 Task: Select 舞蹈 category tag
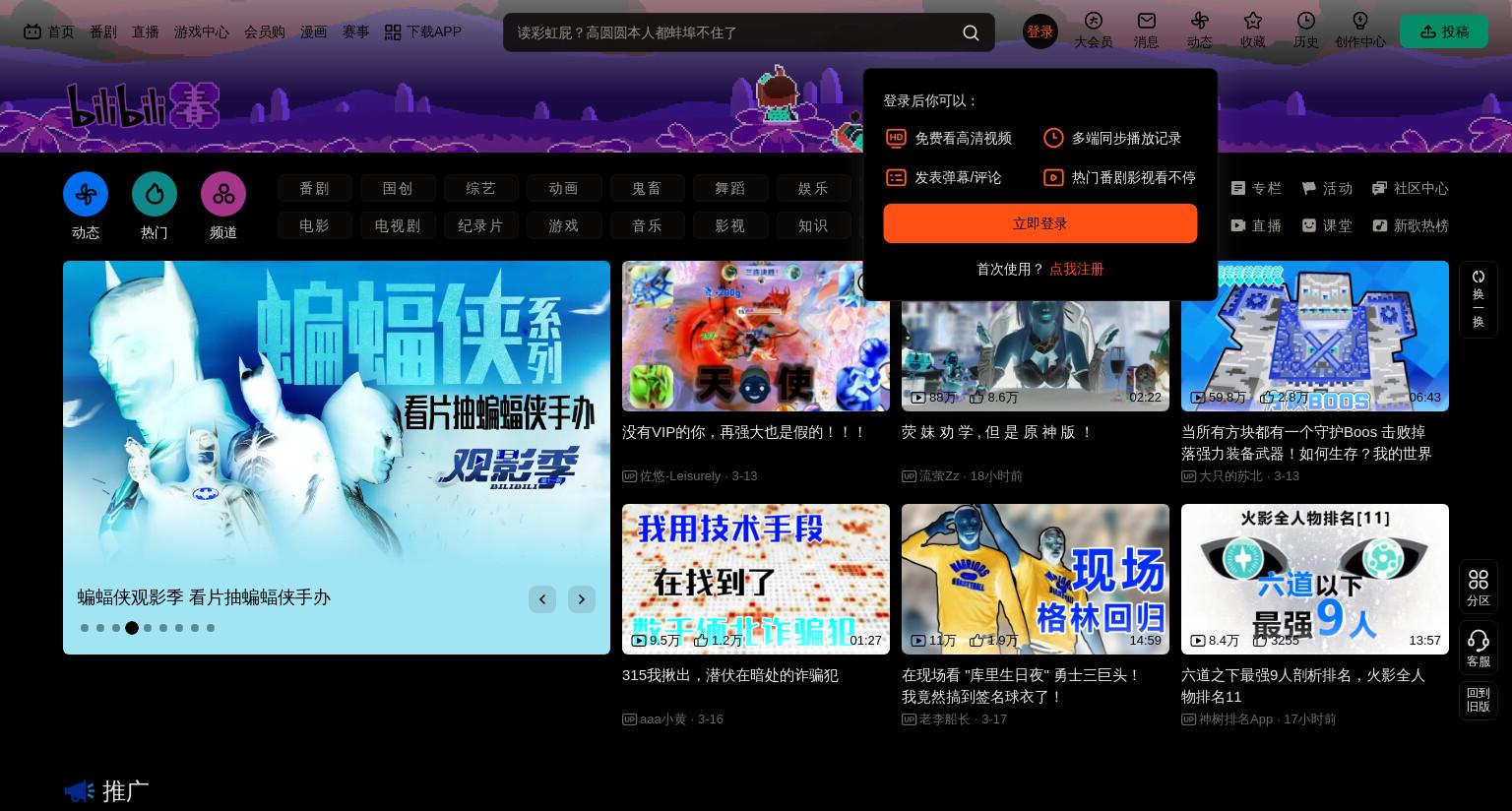[x=730, y=188]
